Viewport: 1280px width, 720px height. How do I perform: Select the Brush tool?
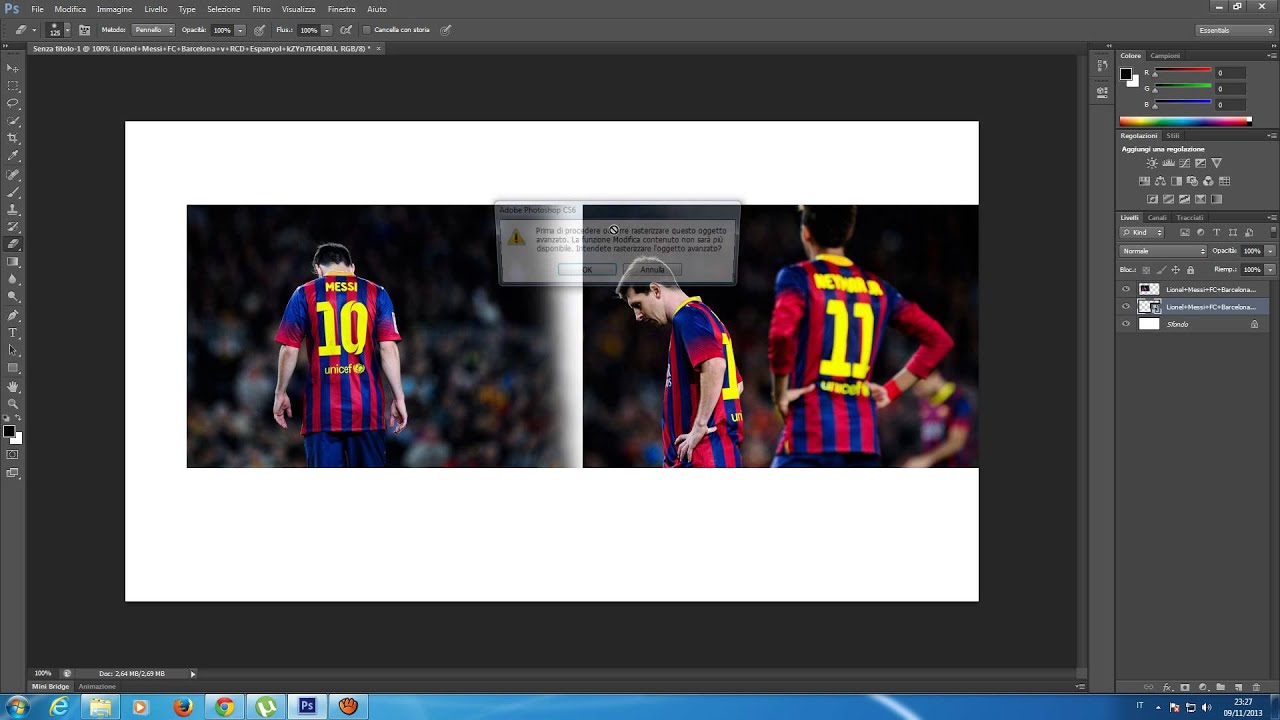tap(13, 192)
